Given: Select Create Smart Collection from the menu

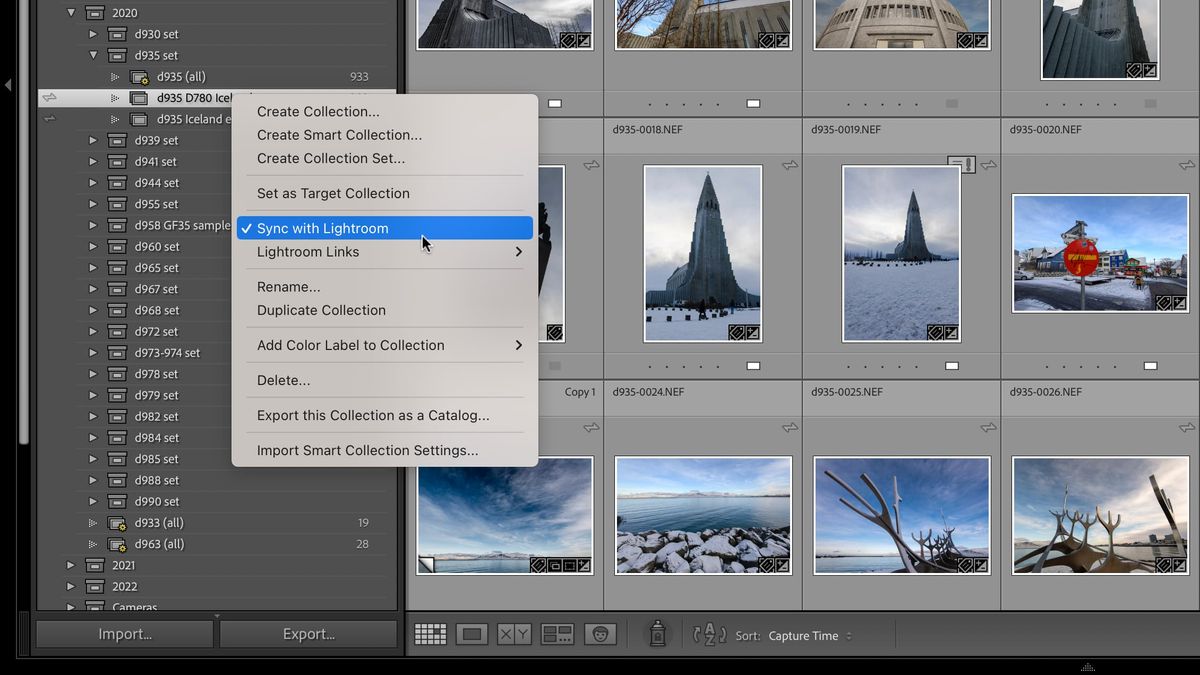Looking at the screenshot, I should [339, 134].
